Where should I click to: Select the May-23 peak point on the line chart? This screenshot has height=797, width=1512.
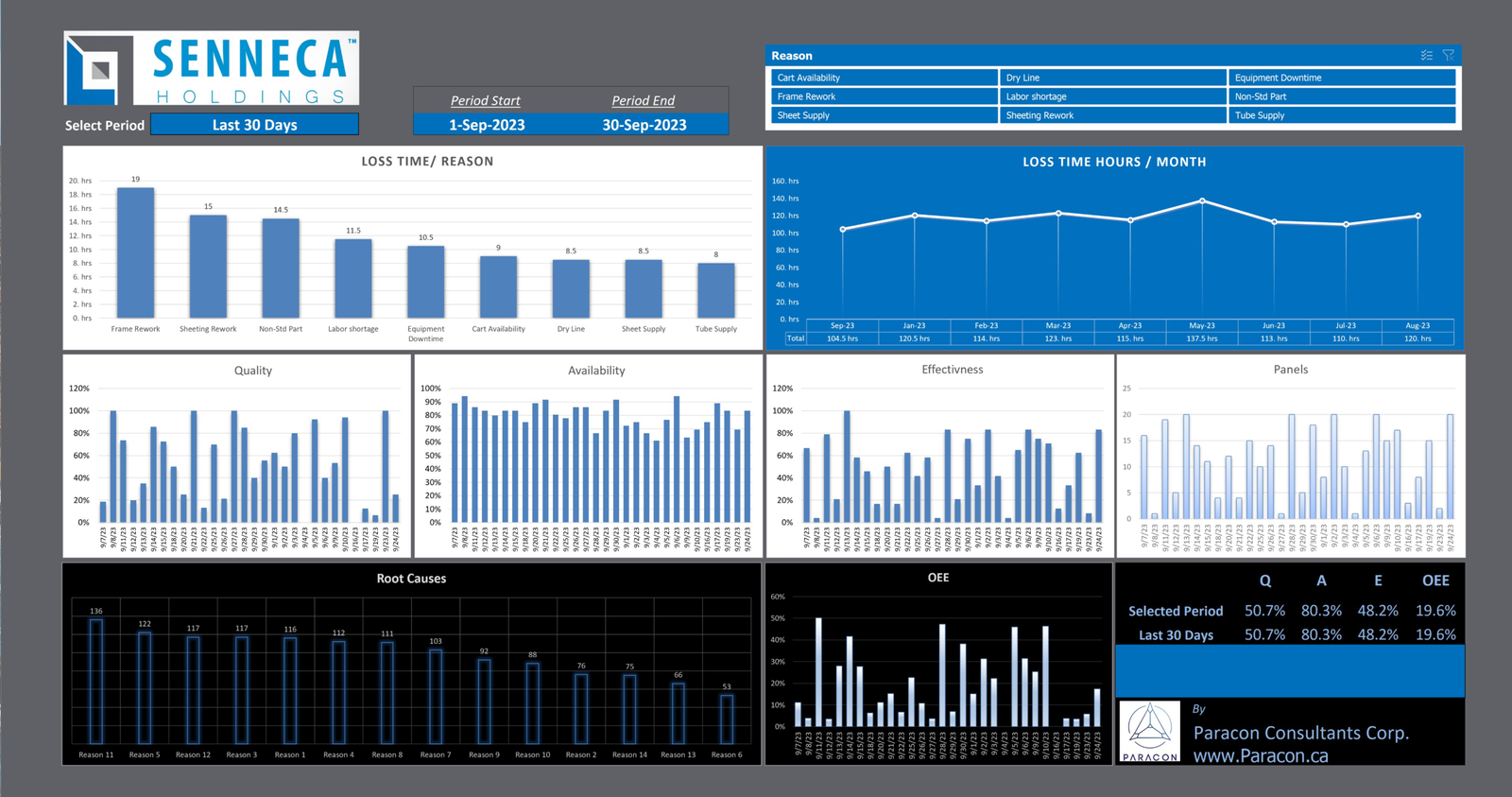click(x=1202, y=200)
